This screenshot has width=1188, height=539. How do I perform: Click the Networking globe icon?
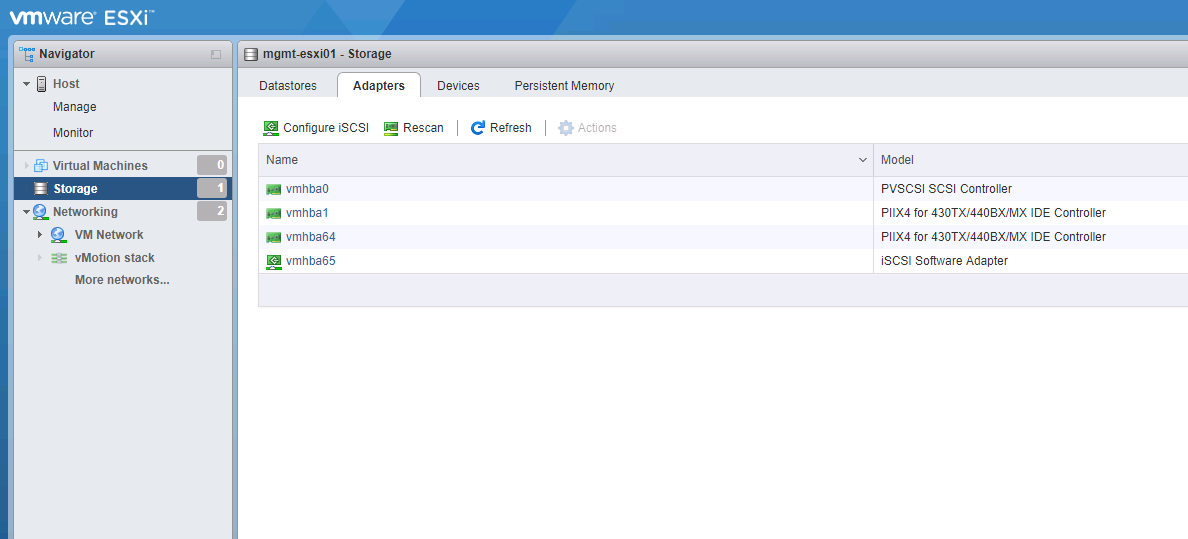(x=40, y=212)
